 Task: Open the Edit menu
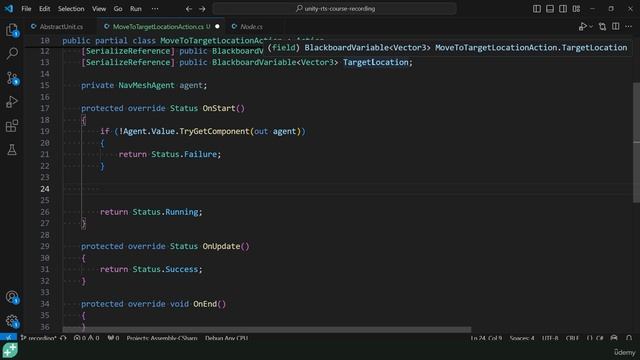click(44, 9)
